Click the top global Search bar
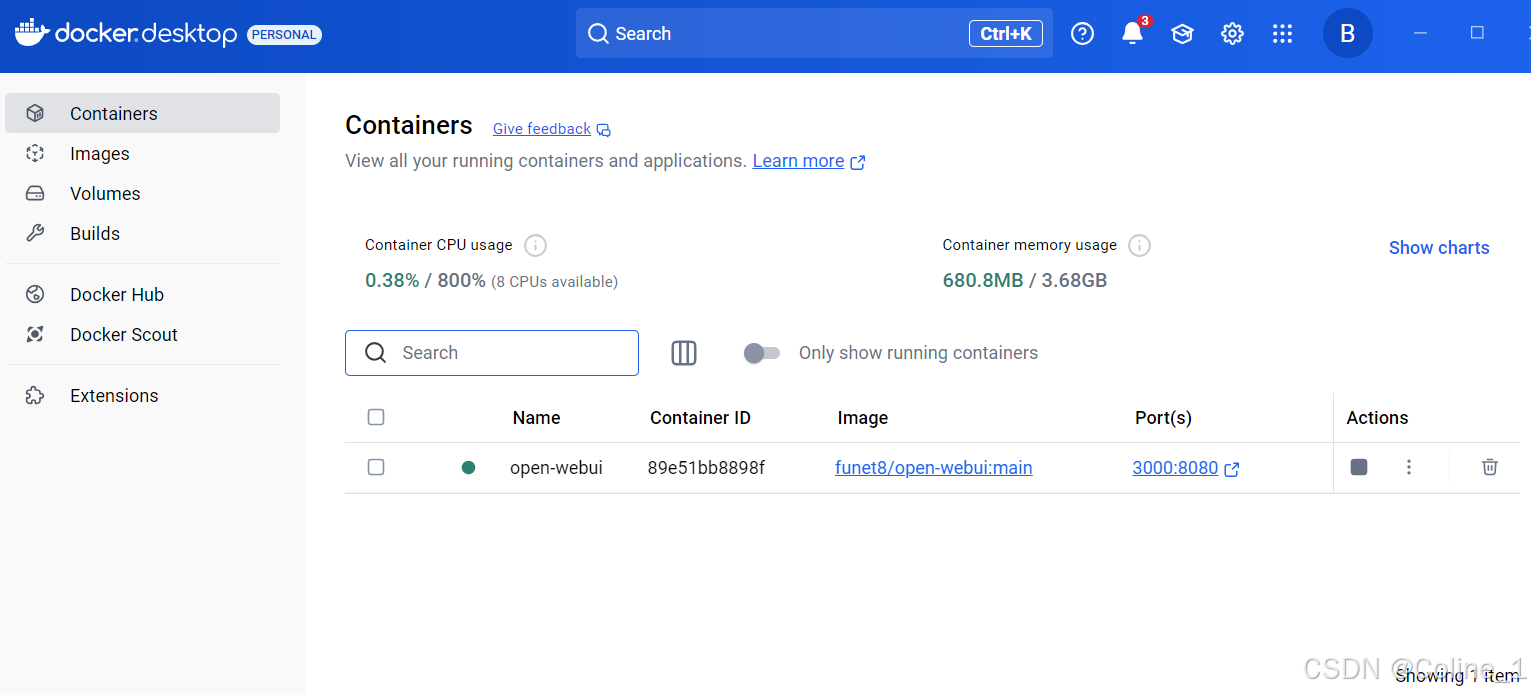The image size is (1531, 695). (x=814, y=33)
